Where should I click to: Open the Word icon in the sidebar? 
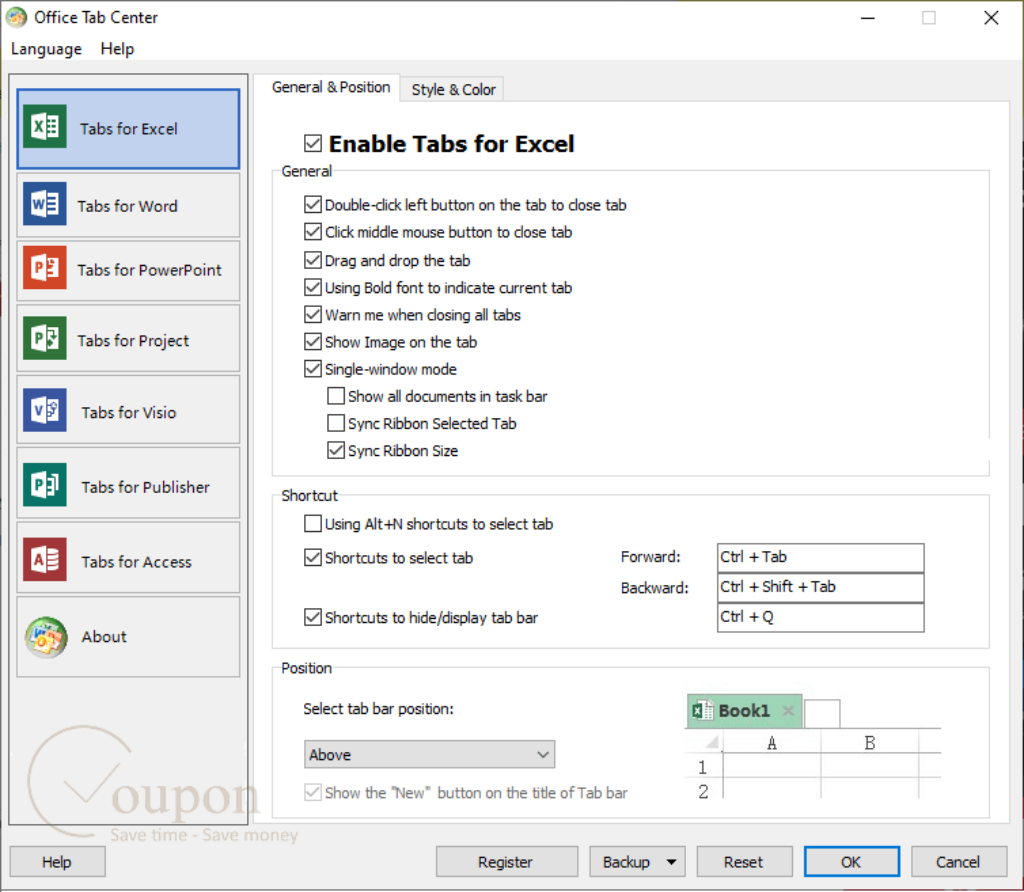[x=44, y=204]
